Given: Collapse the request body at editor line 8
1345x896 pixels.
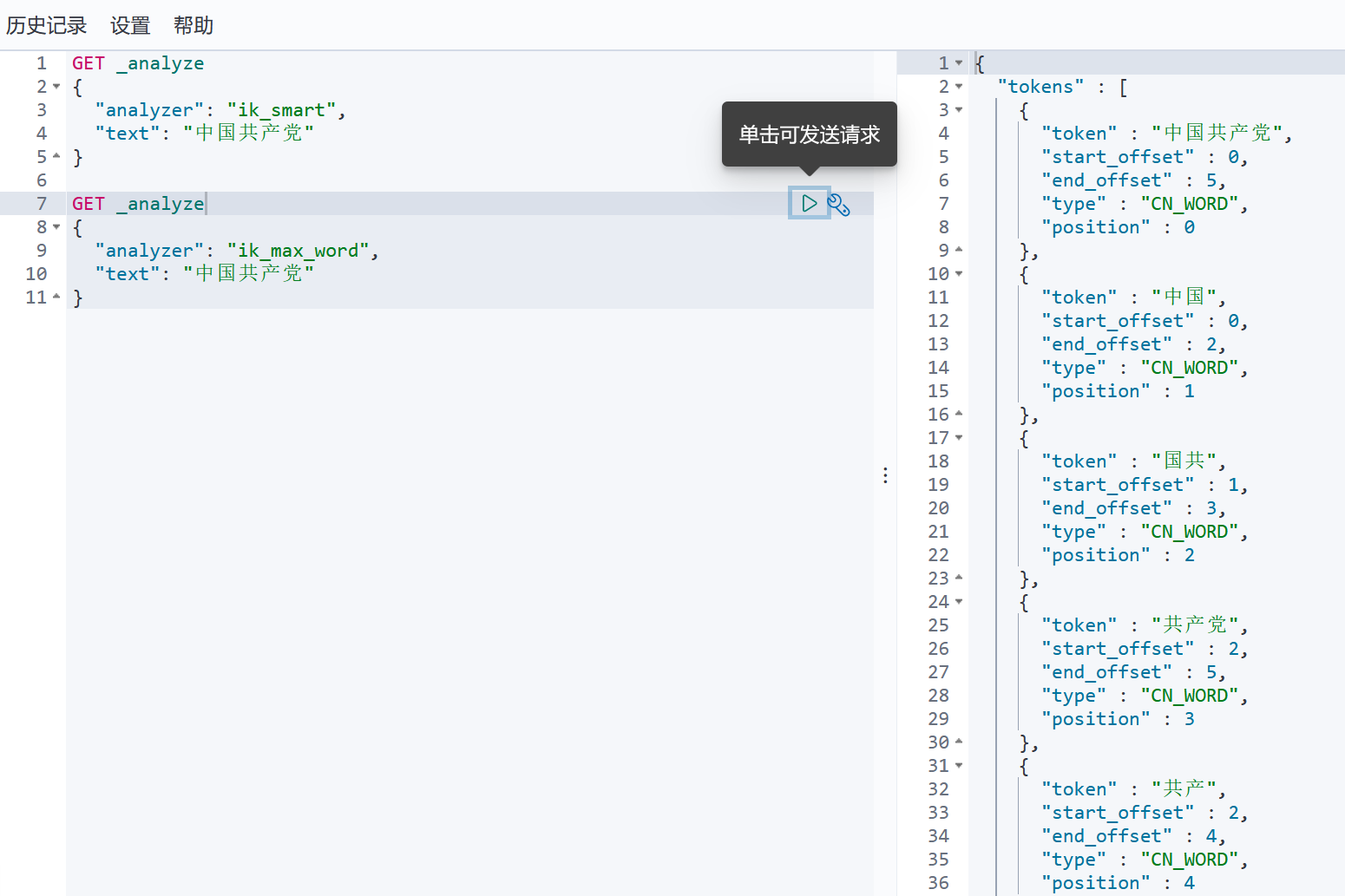Looking at the screenshot, I should [56, 227].
